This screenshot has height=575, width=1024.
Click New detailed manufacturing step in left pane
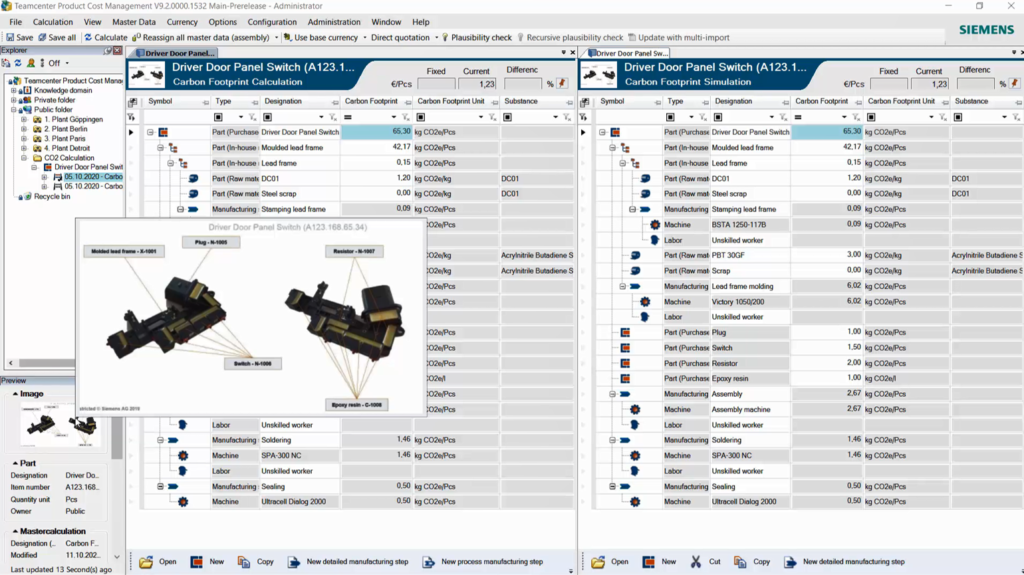pyautogui.click(x=348, y=561)
